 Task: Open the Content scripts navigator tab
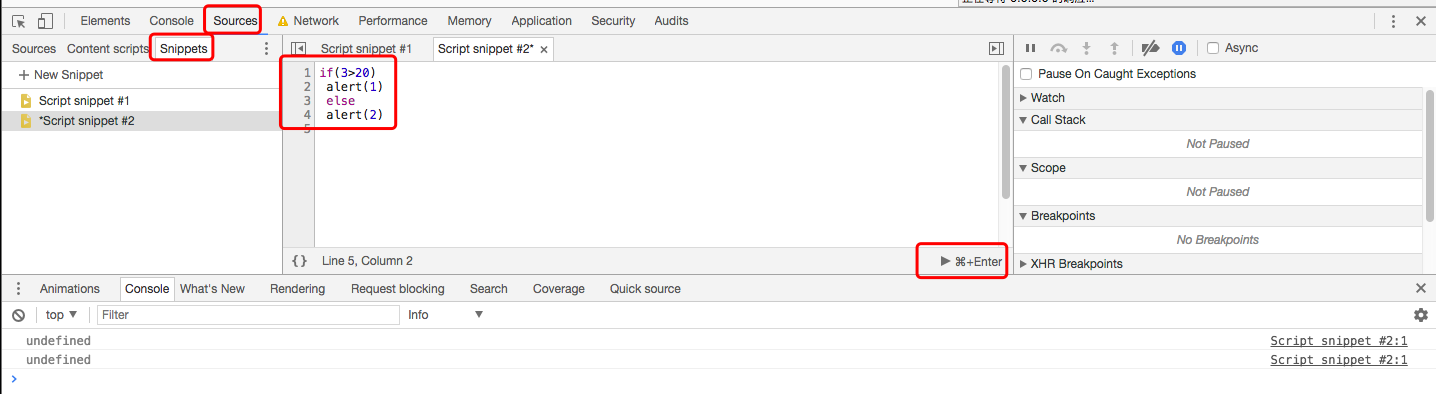pos(108,48)
